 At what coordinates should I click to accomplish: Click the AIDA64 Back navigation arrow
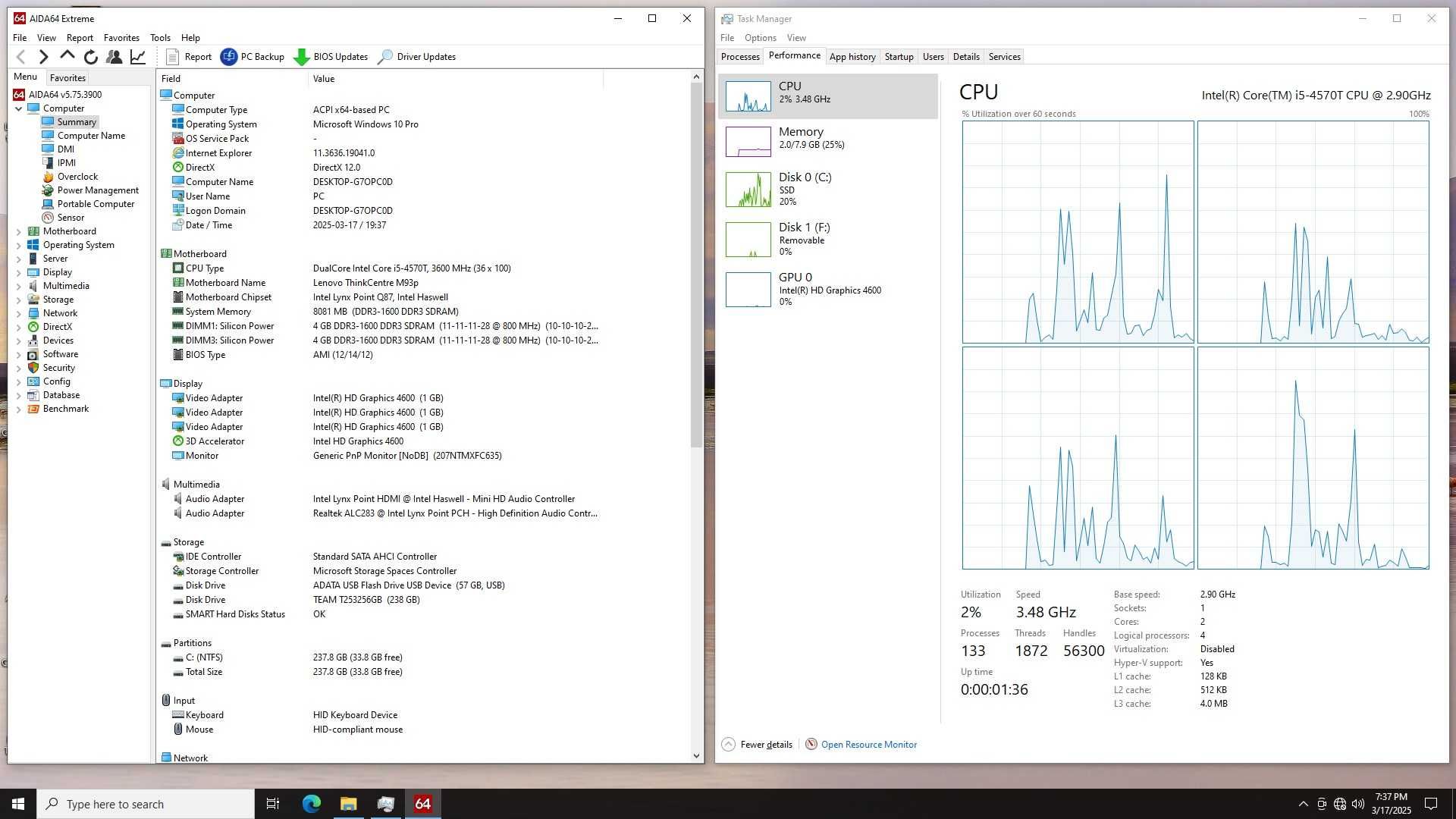[21, 57]
